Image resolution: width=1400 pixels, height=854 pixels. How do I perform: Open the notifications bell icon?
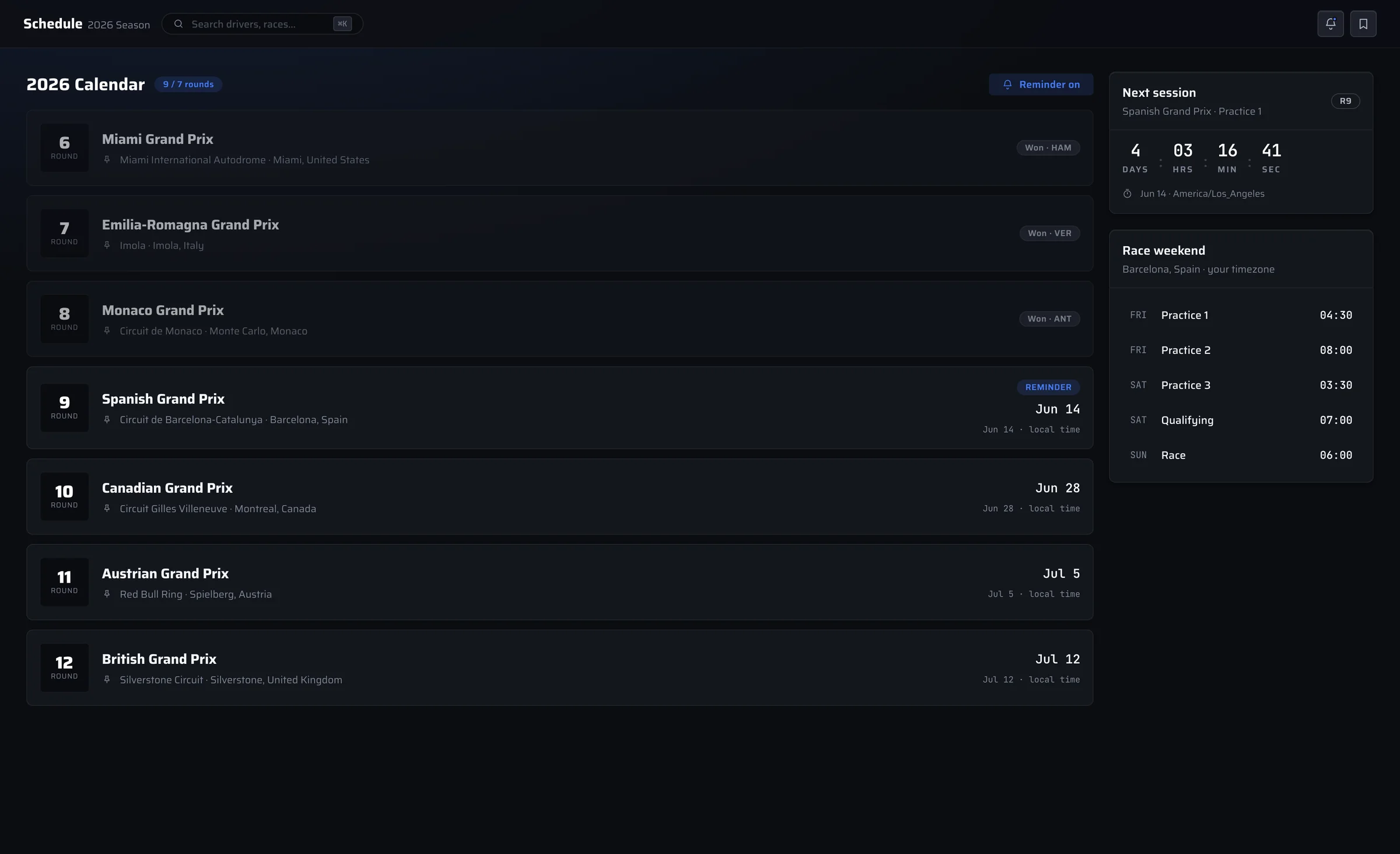(1330, 24)
